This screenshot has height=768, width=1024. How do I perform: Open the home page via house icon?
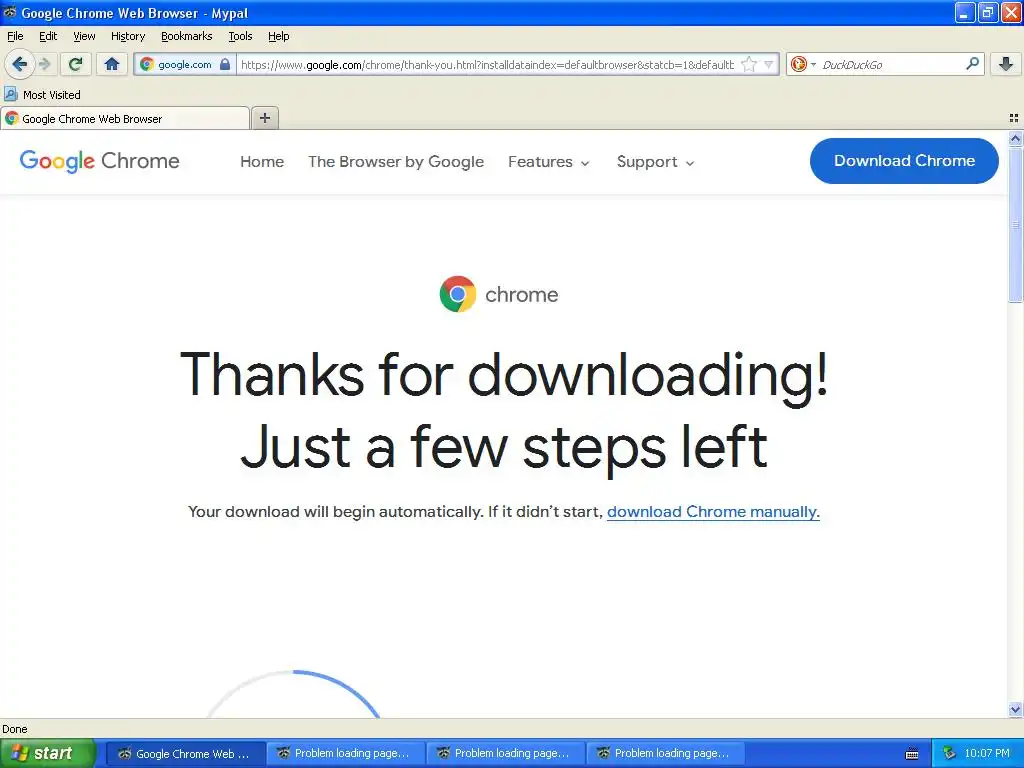pos(112,64)
